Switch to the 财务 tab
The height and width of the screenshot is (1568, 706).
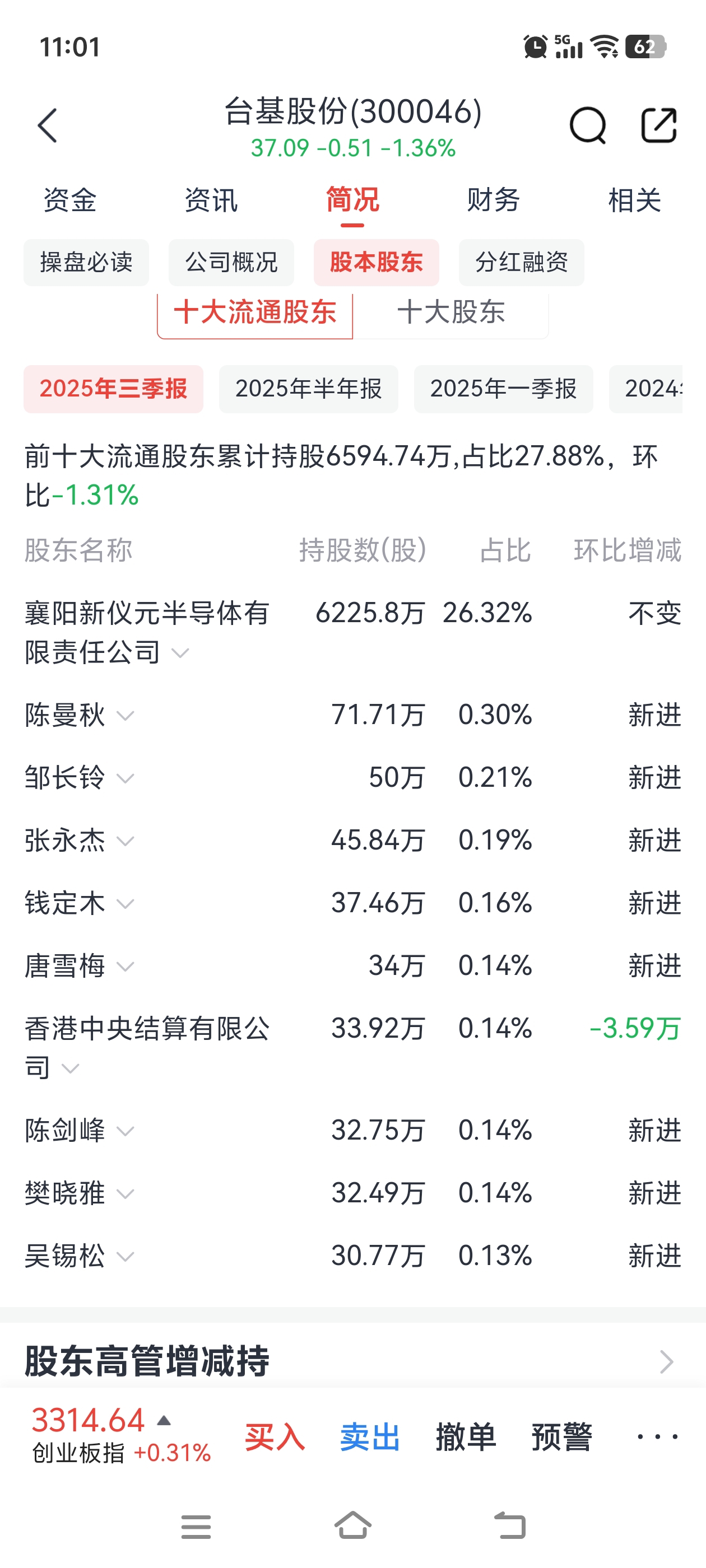[x=493, y=200]
